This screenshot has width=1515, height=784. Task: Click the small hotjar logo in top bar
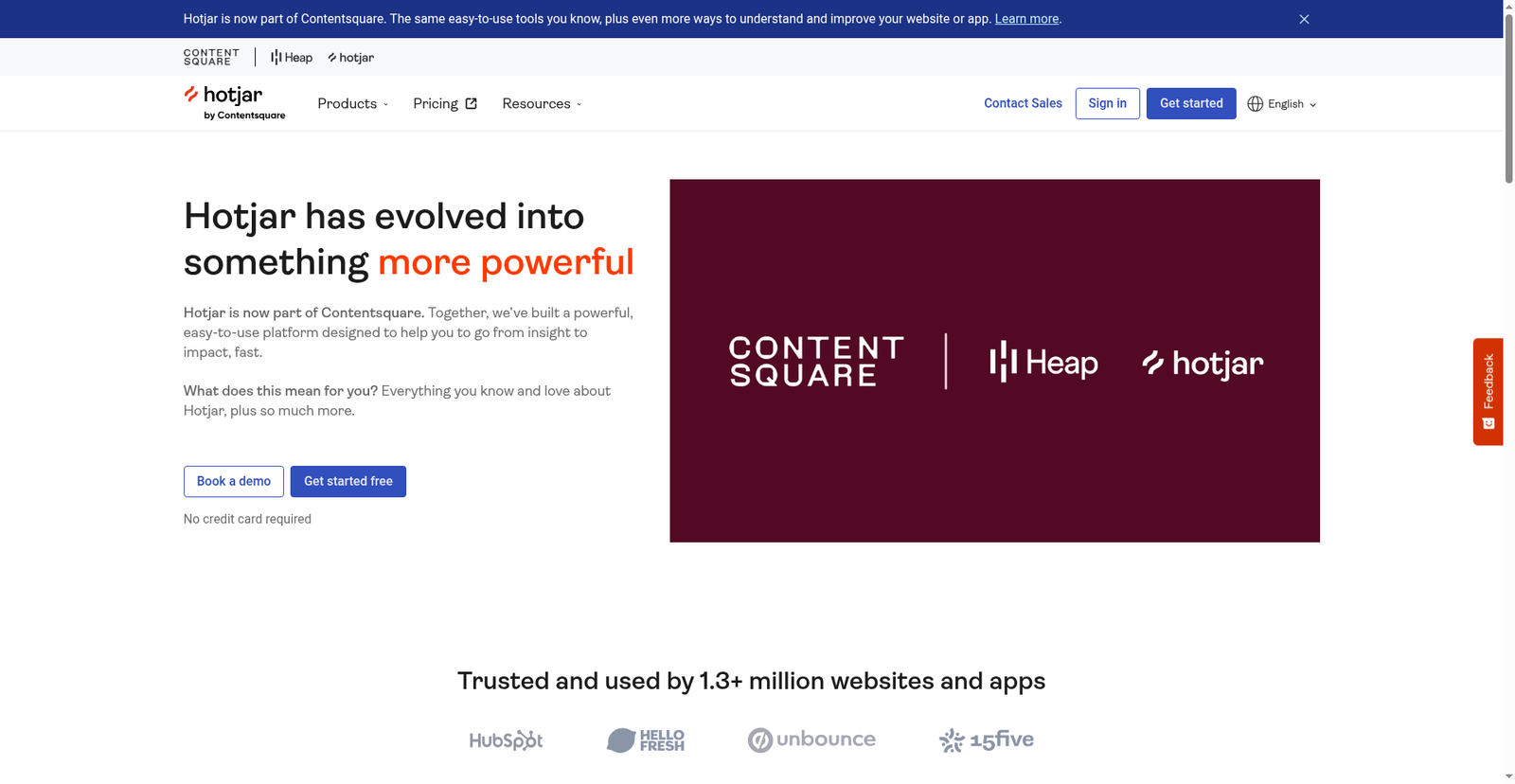[x=351, y=58]
